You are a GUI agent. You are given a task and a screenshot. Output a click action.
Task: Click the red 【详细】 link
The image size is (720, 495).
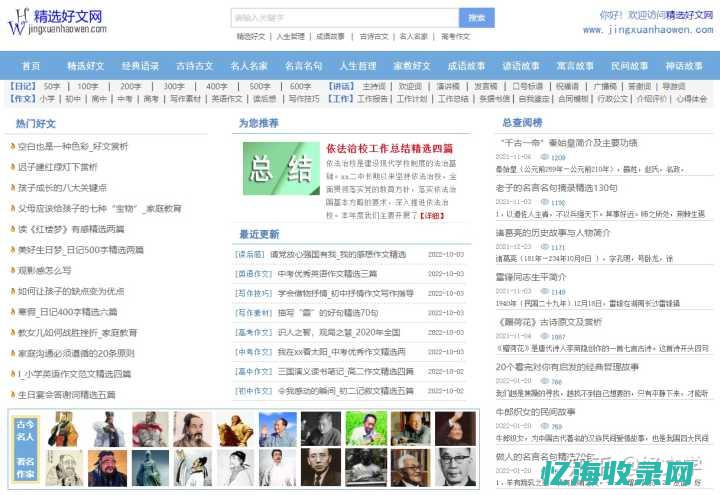(432, 215)
